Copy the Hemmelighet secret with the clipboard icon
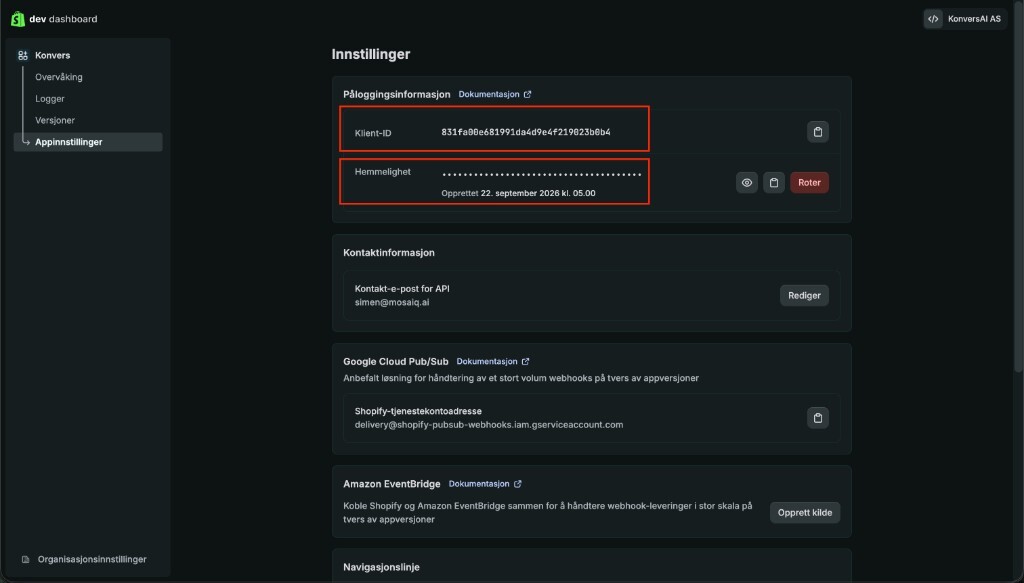This screenshot has height=583, width=1024. (774, 183)
